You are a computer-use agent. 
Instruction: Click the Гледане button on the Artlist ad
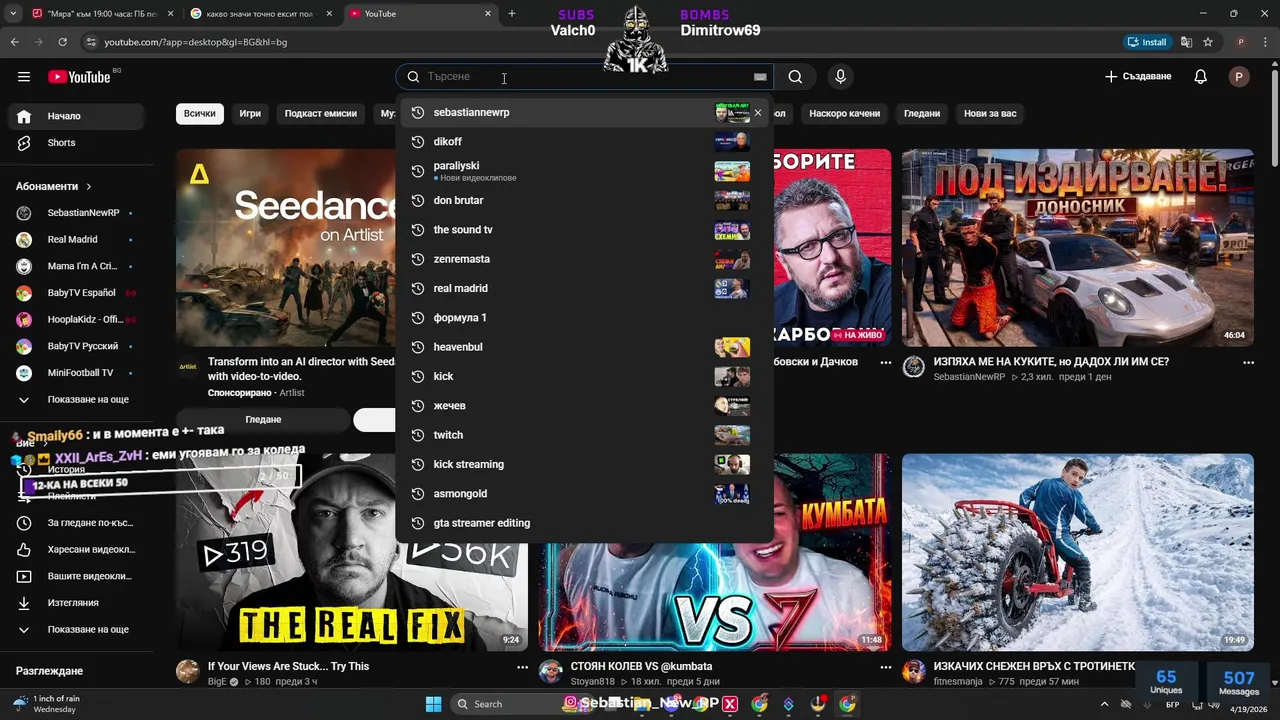[263, 420]
